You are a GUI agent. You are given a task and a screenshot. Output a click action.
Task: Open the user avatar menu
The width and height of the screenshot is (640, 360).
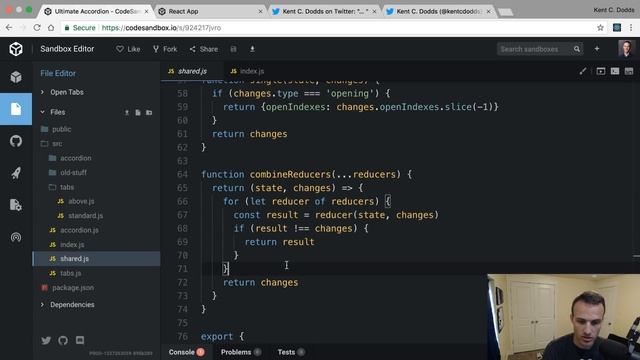(x=625, y=49)
